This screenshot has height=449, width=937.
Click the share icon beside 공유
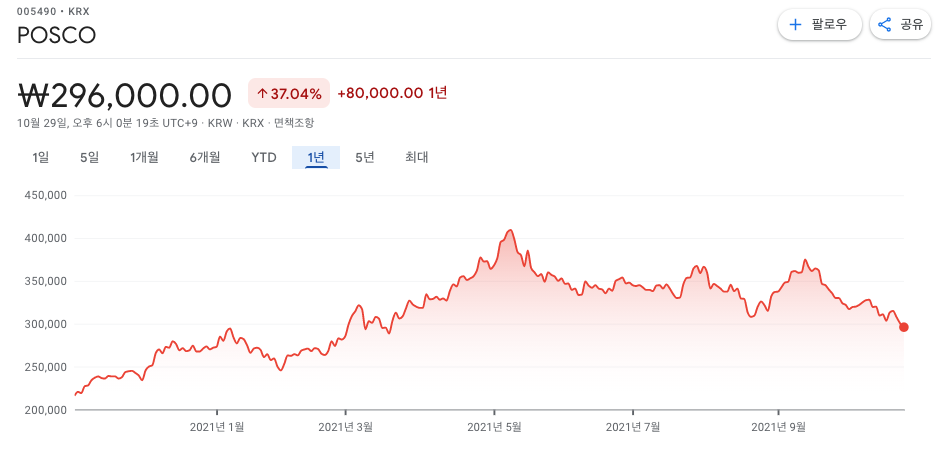coord(884,25)
